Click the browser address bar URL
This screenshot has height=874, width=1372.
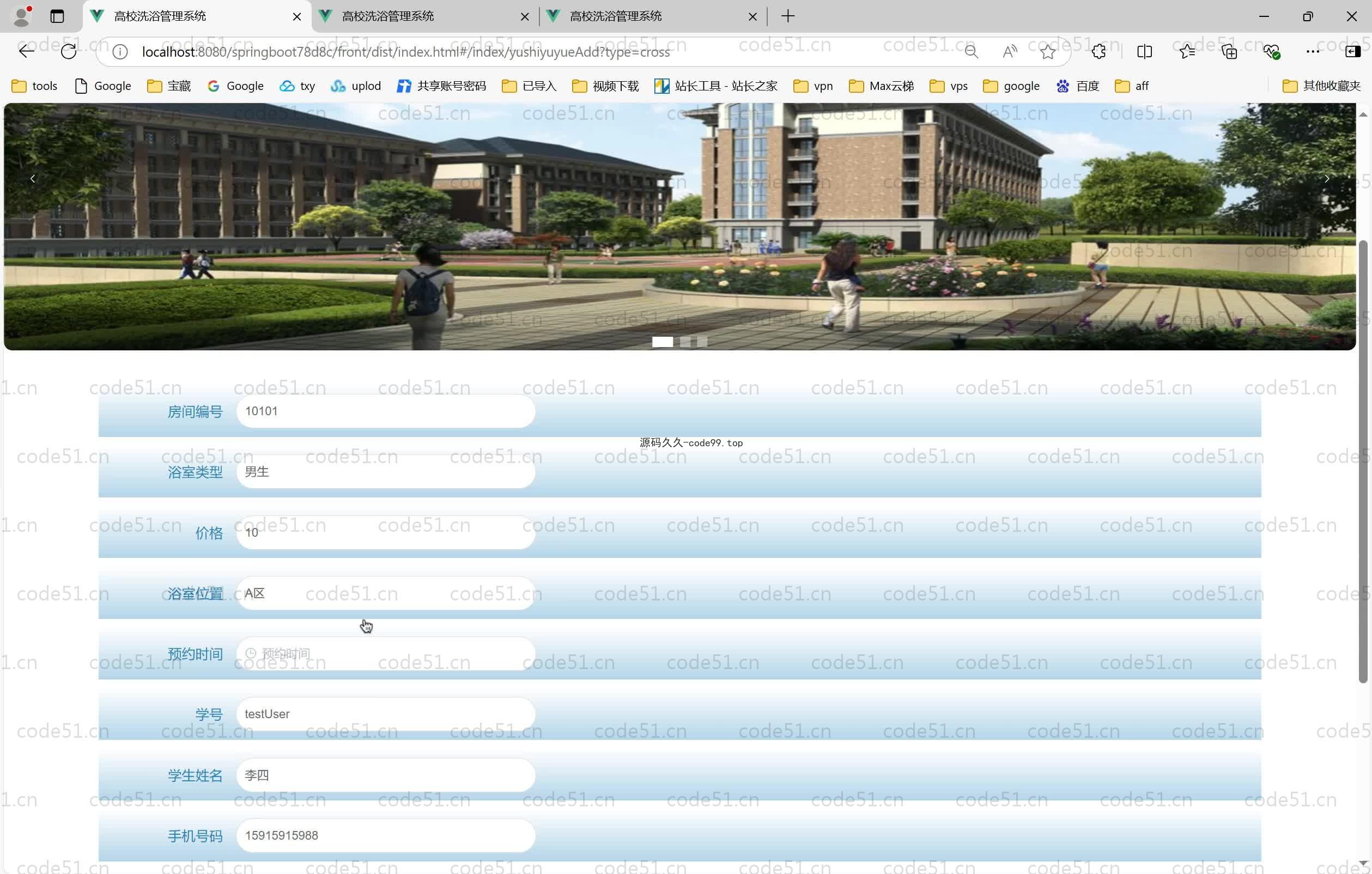[x=406, y=52]
